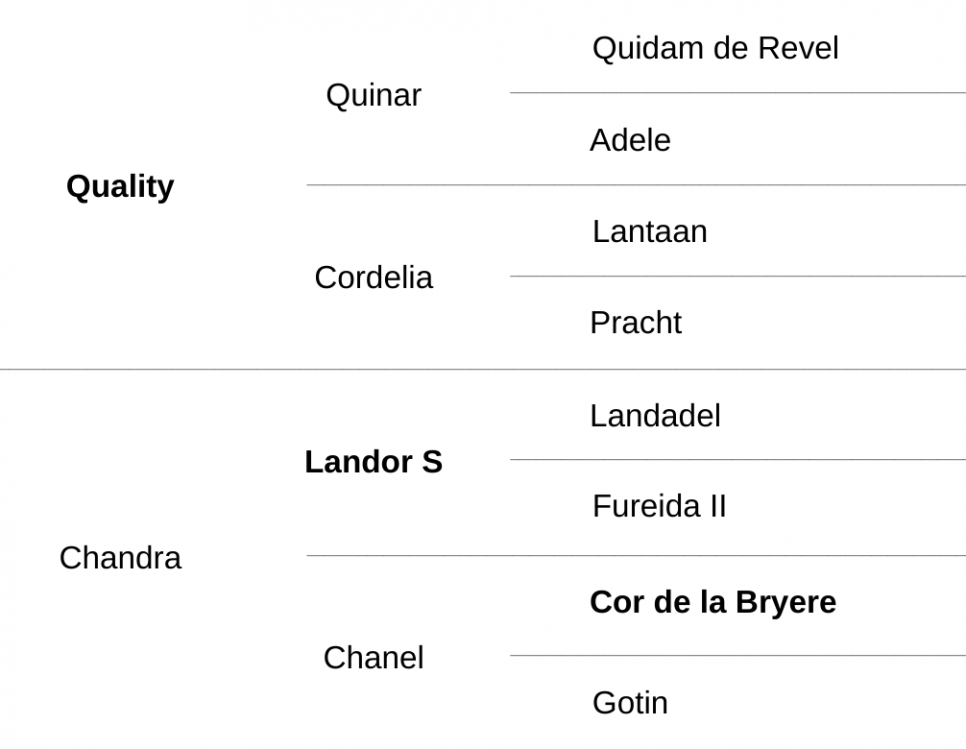The width and height of the screenshot is (966, 749).
Task: Click the ancestor Pracht
Action: point(636,323)
